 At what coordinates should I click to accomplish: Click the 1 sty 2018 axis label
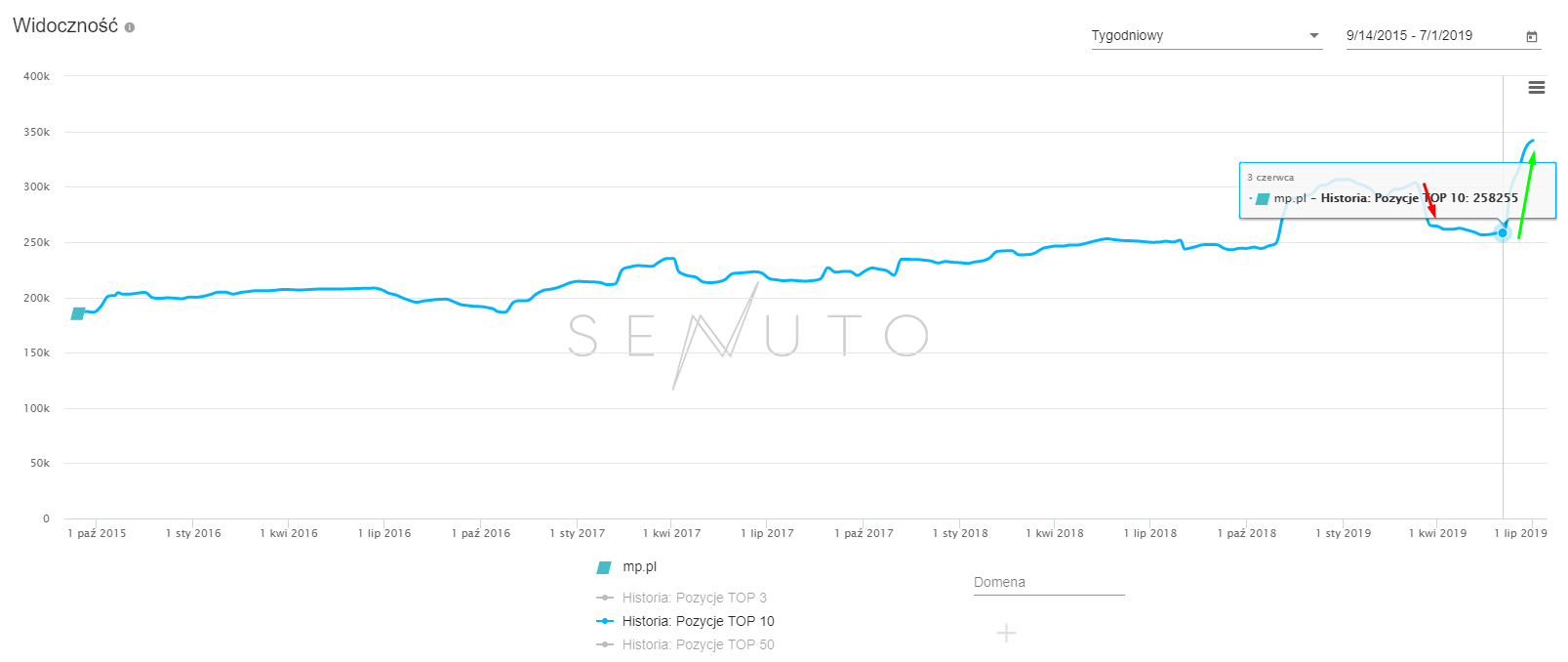coord(960,533)
